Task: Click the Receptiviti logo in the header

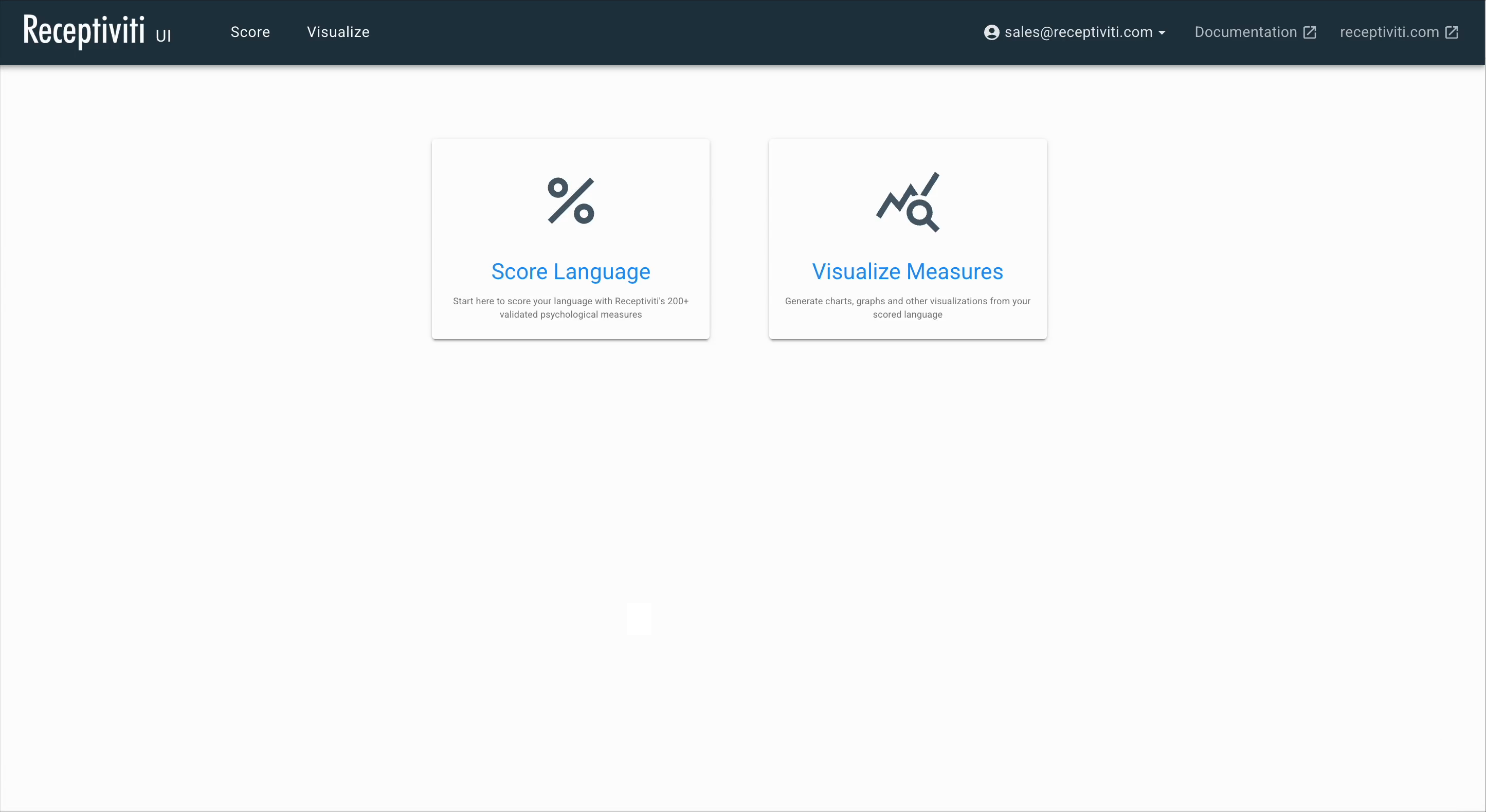Action: (x=84, y=31)
